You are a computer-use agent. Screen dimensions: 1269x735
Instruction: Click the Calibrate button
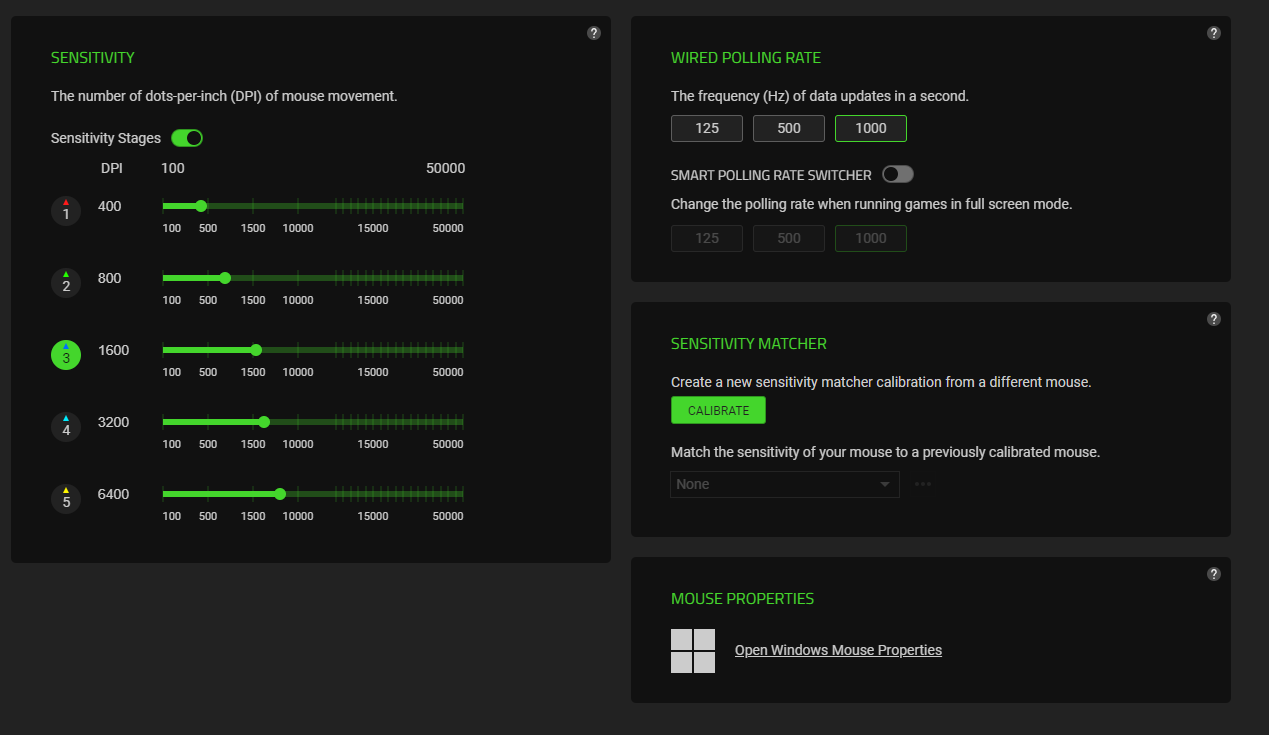pyautogui.click(x=718, y=410)
